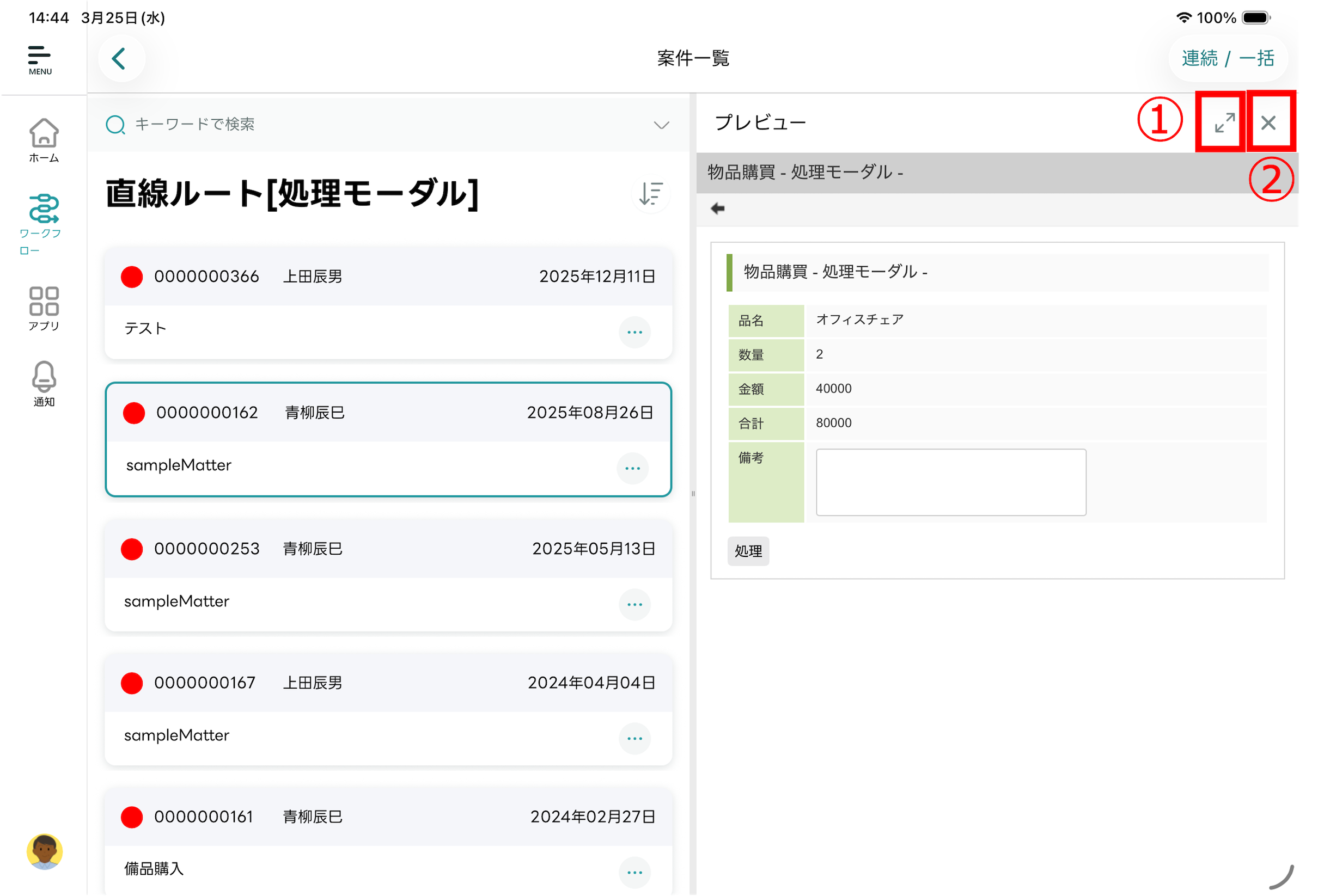The width and height of the screenshot is (1318, 896).
Task: Click the user avatar at bottom left
Action: point(44,852)
